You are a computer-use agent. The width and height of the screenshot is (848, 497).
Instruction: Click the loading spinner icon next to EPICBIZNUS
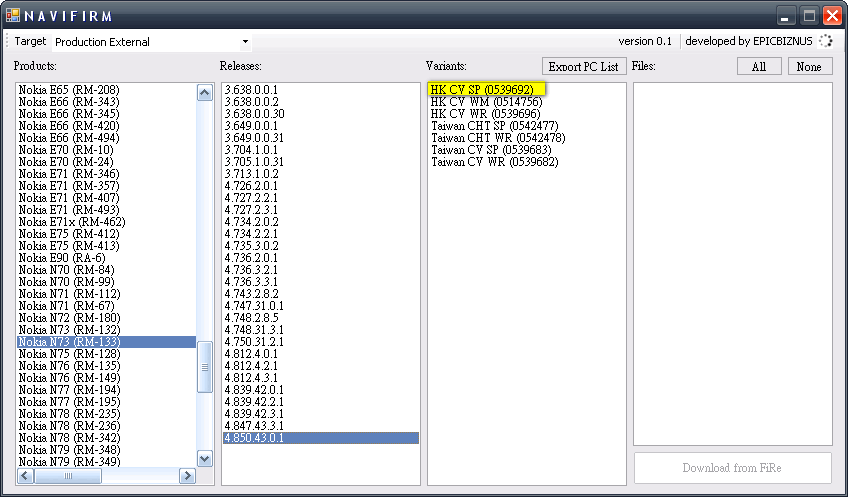(825, 41)
